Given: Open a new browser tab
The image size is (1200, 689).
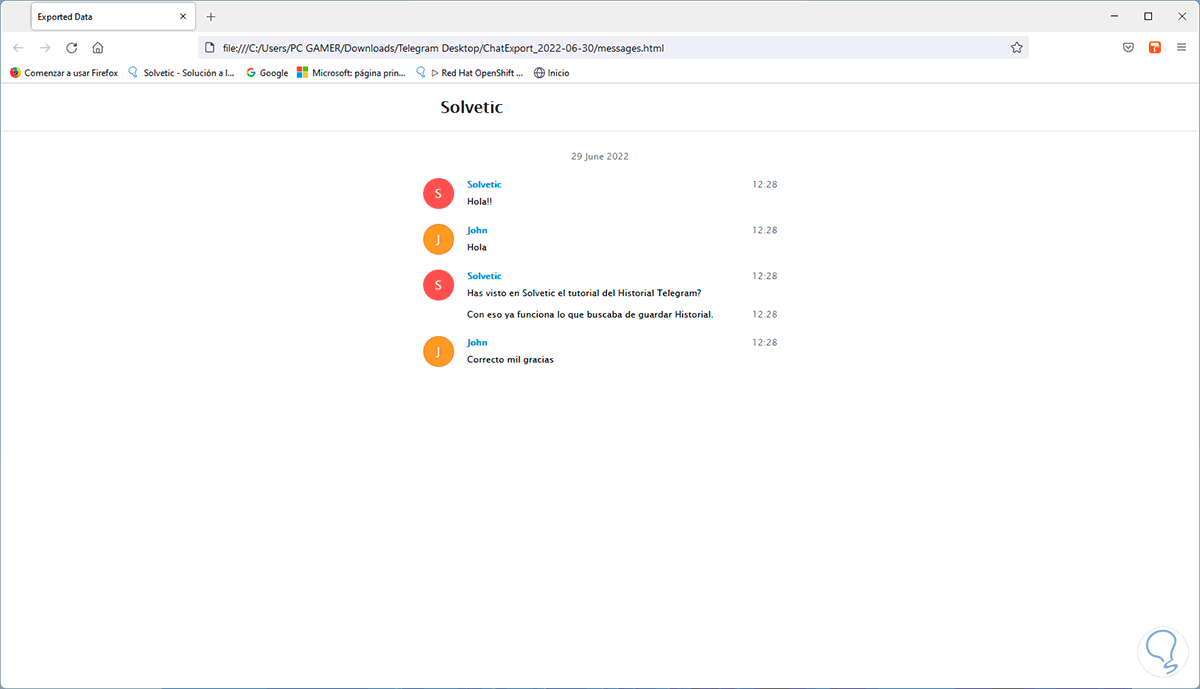Looking at the screenshot, I should tap(210, 17).
